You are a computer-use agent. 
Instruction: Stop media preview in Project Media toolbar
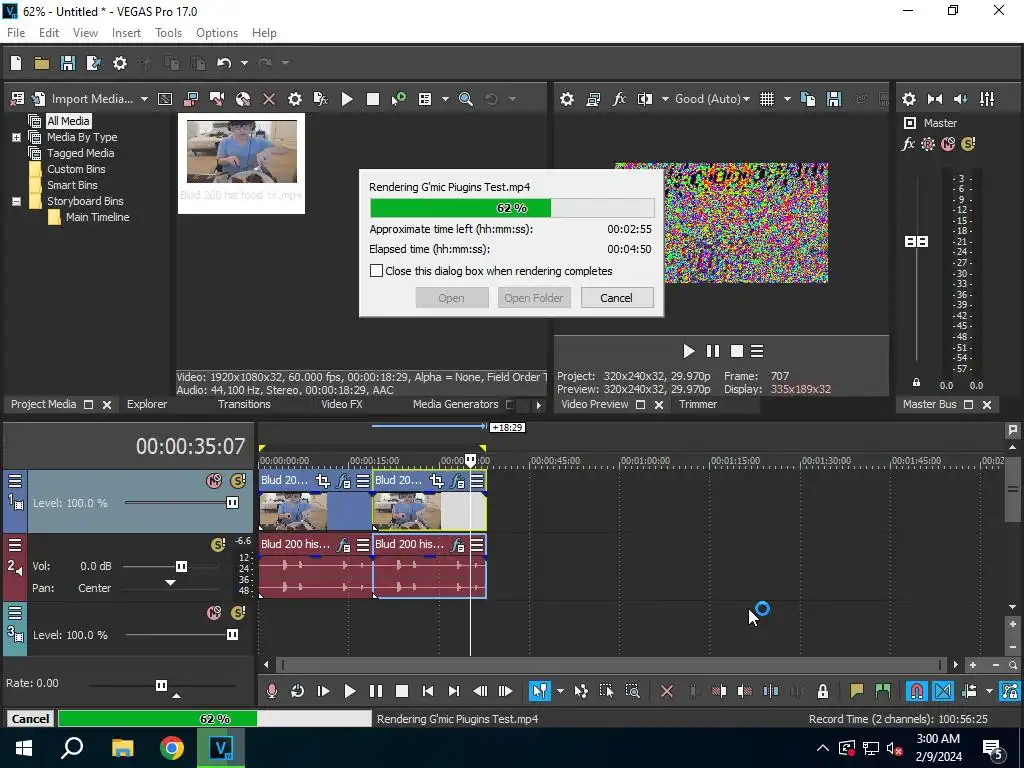pyautogui.click(x=373, y=99)
